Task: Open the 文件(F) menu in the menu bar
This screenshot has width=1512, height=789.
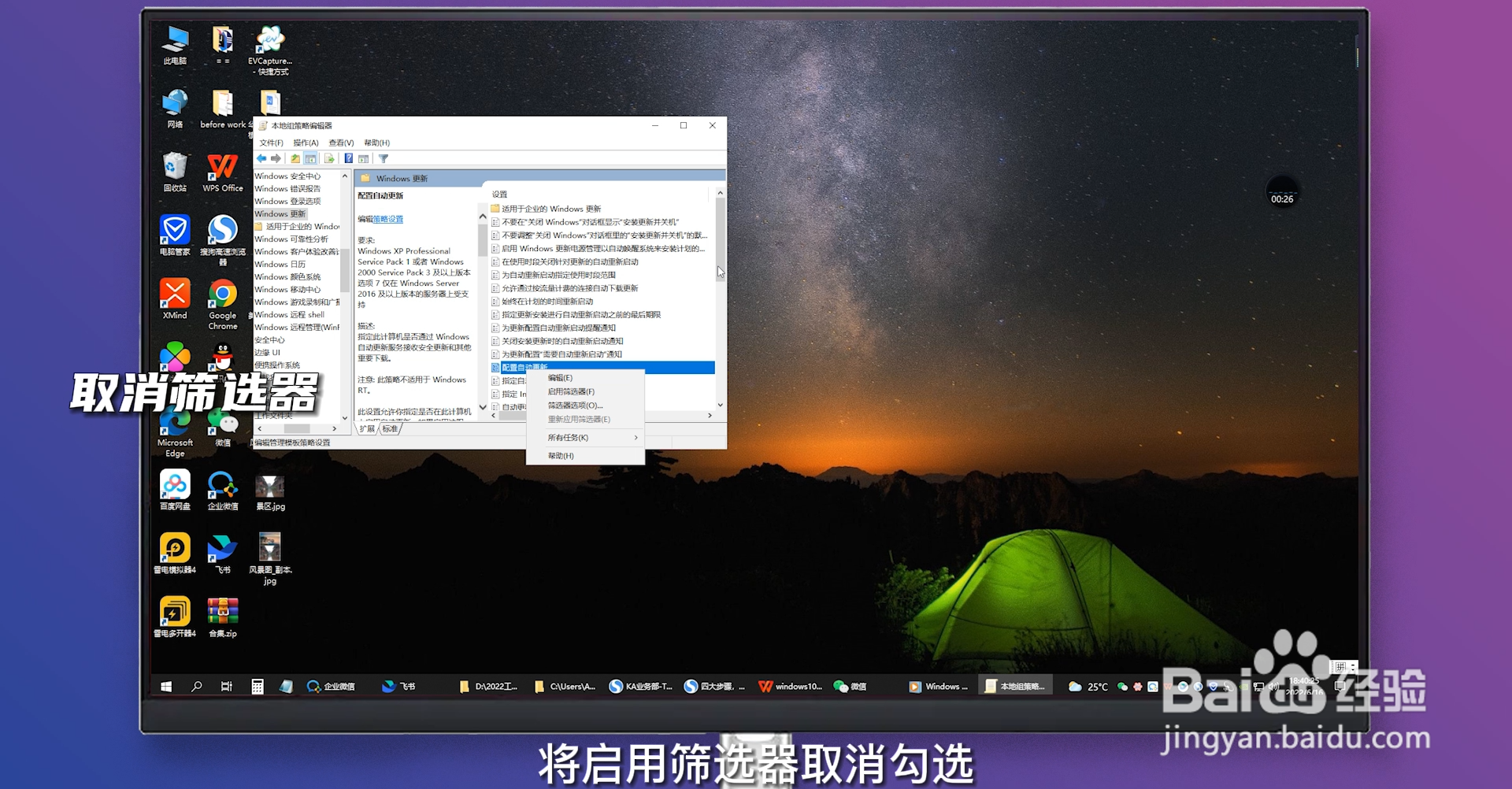Action: [271, 143]
